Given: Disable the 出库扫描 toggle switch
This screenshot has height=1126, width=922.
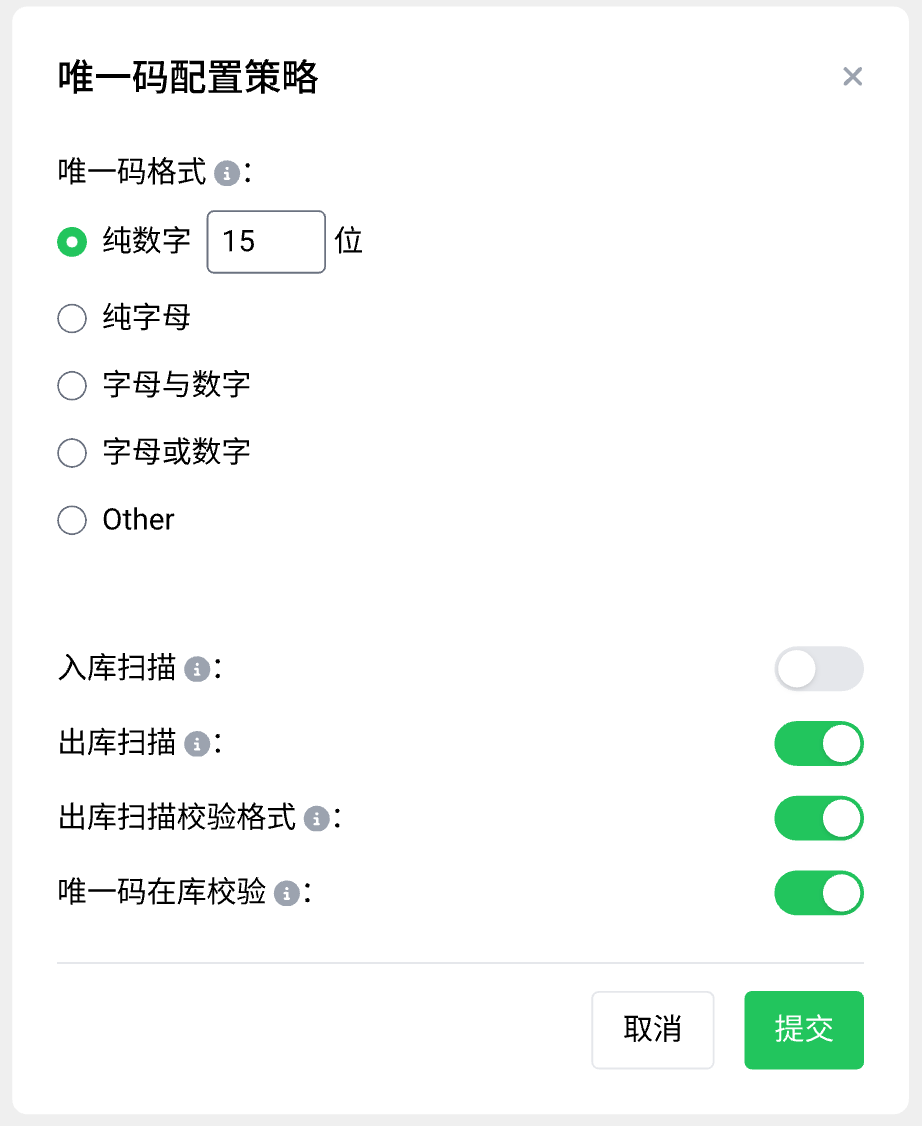Looking at the screenshot, I should 818,744.
